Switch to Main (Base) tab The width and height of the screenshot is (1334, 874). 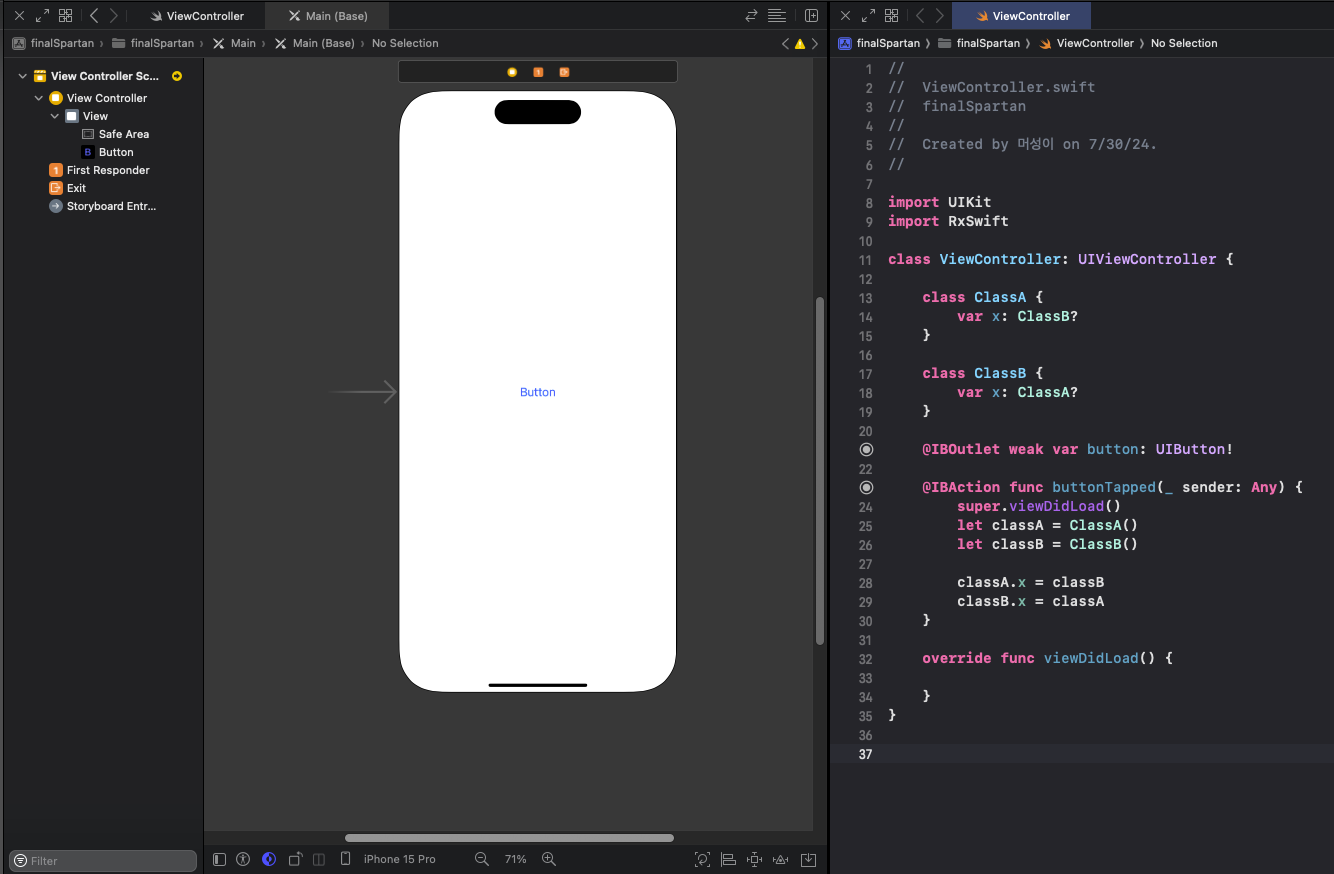click(x=327, y=16)
